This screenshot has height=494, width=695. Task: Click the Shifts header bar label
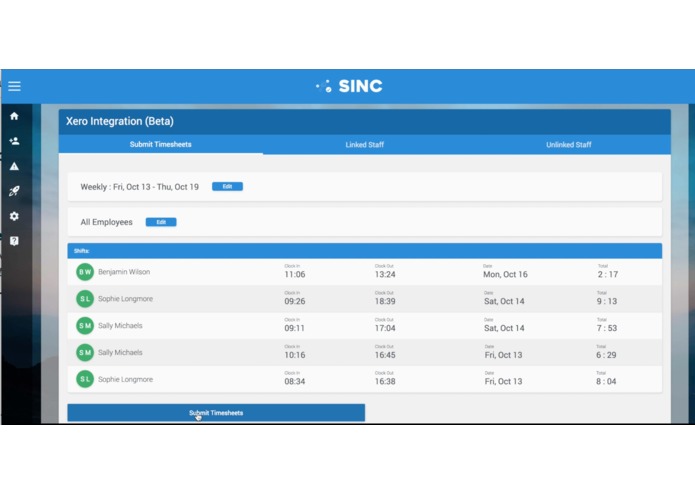[82, 251]
